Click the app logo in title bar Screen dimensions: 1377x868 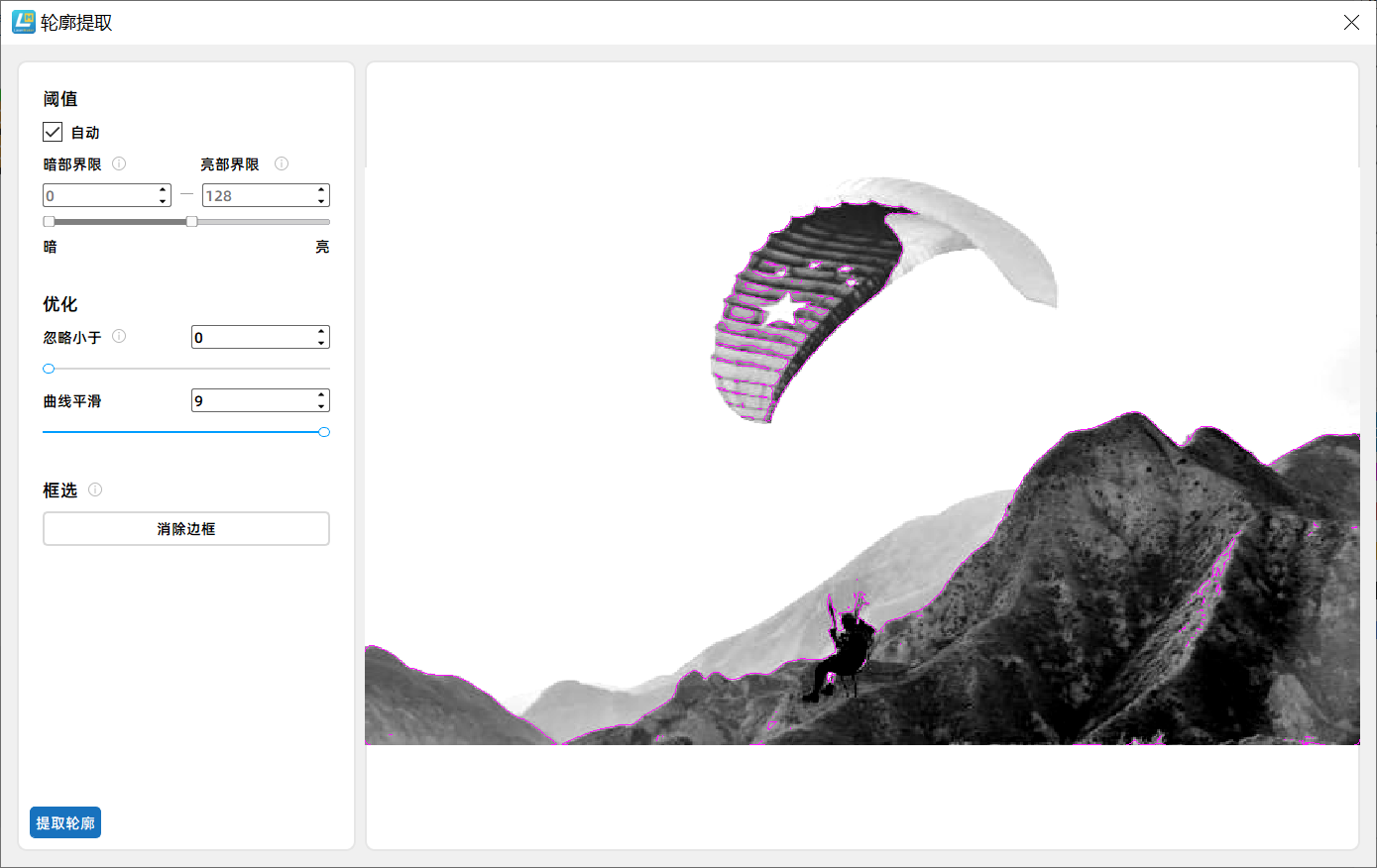click(x=23, y=22)
